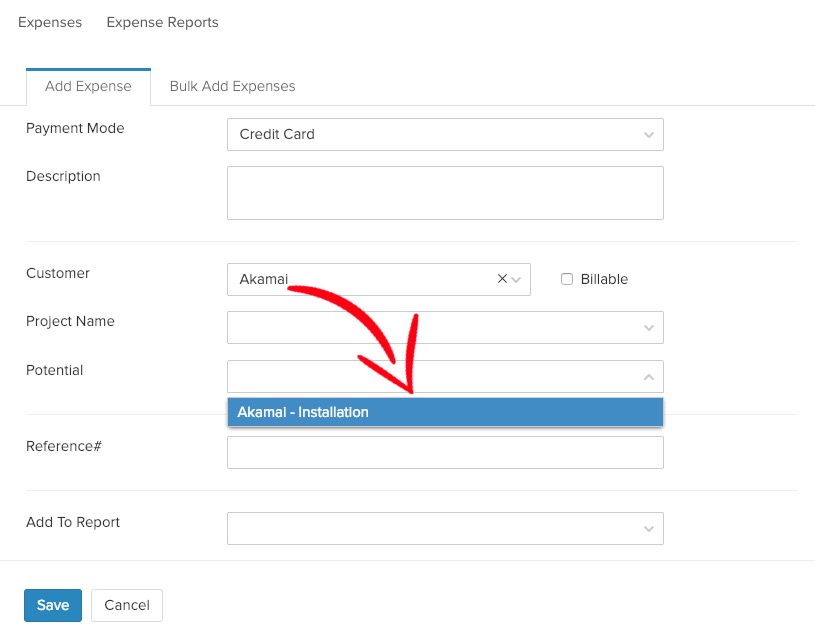Open Expense Reports in the top navigation
The image size is (815, 634).
(x=162, y=22)
